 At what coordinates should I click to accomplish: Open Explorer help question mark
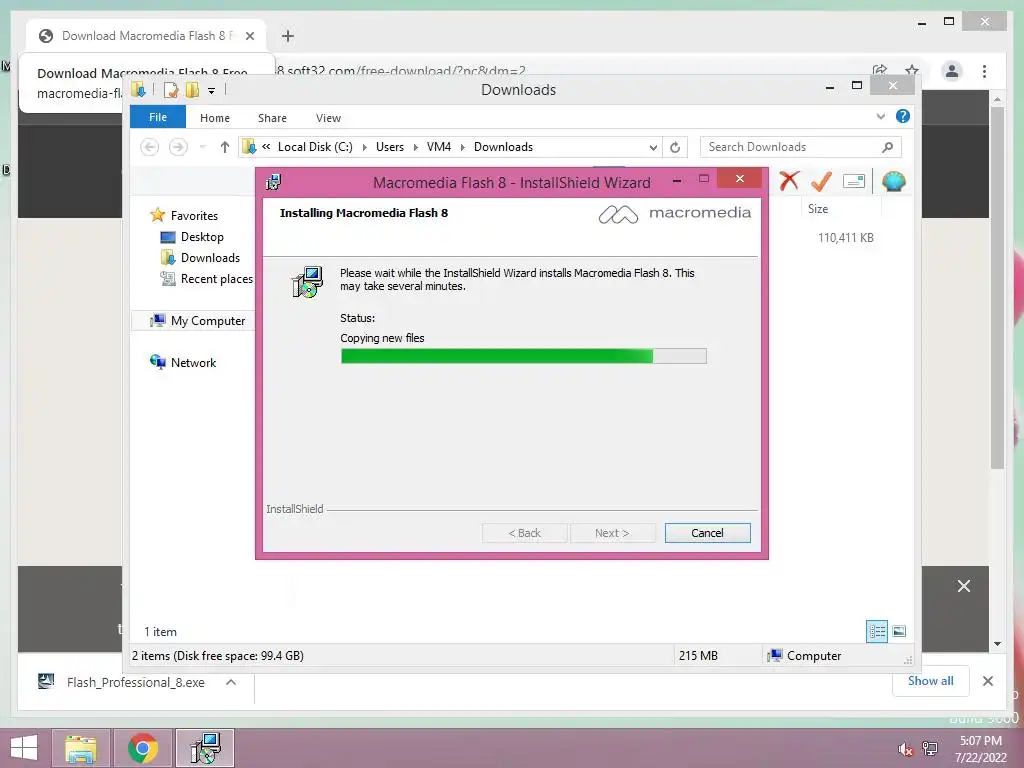click(x=903, y=116)
